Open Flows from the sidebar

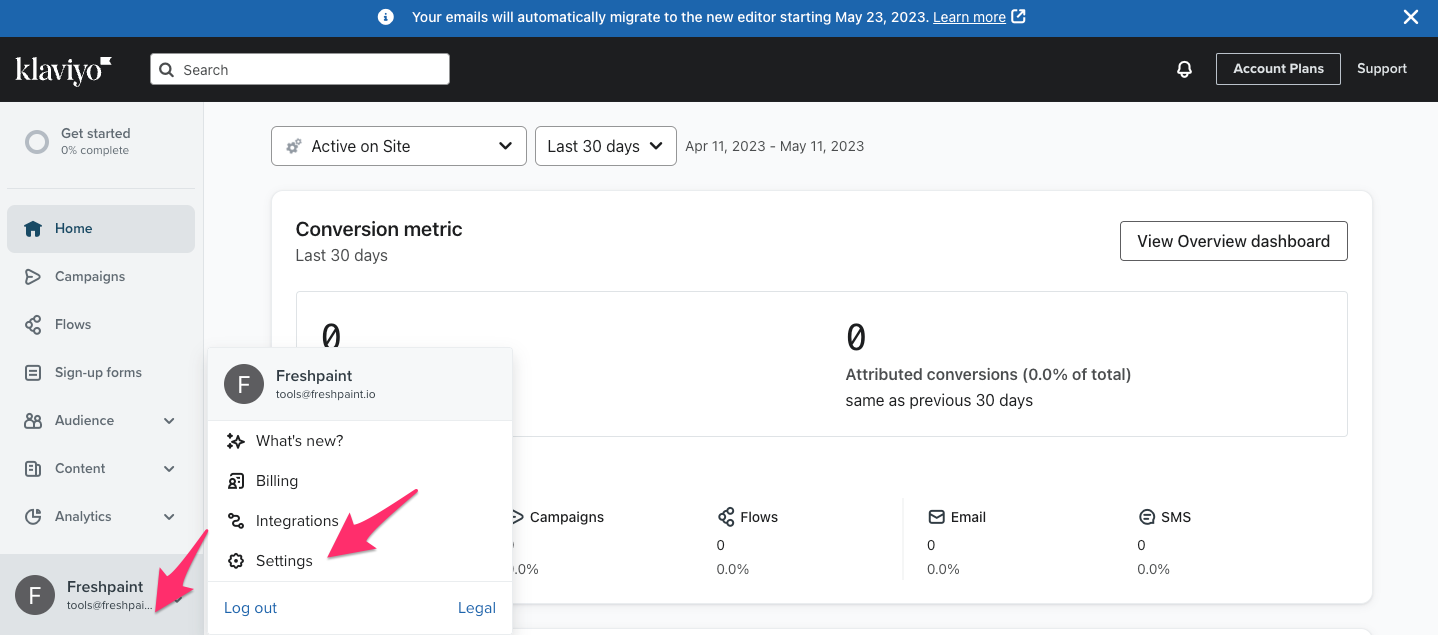coord(73,325)
